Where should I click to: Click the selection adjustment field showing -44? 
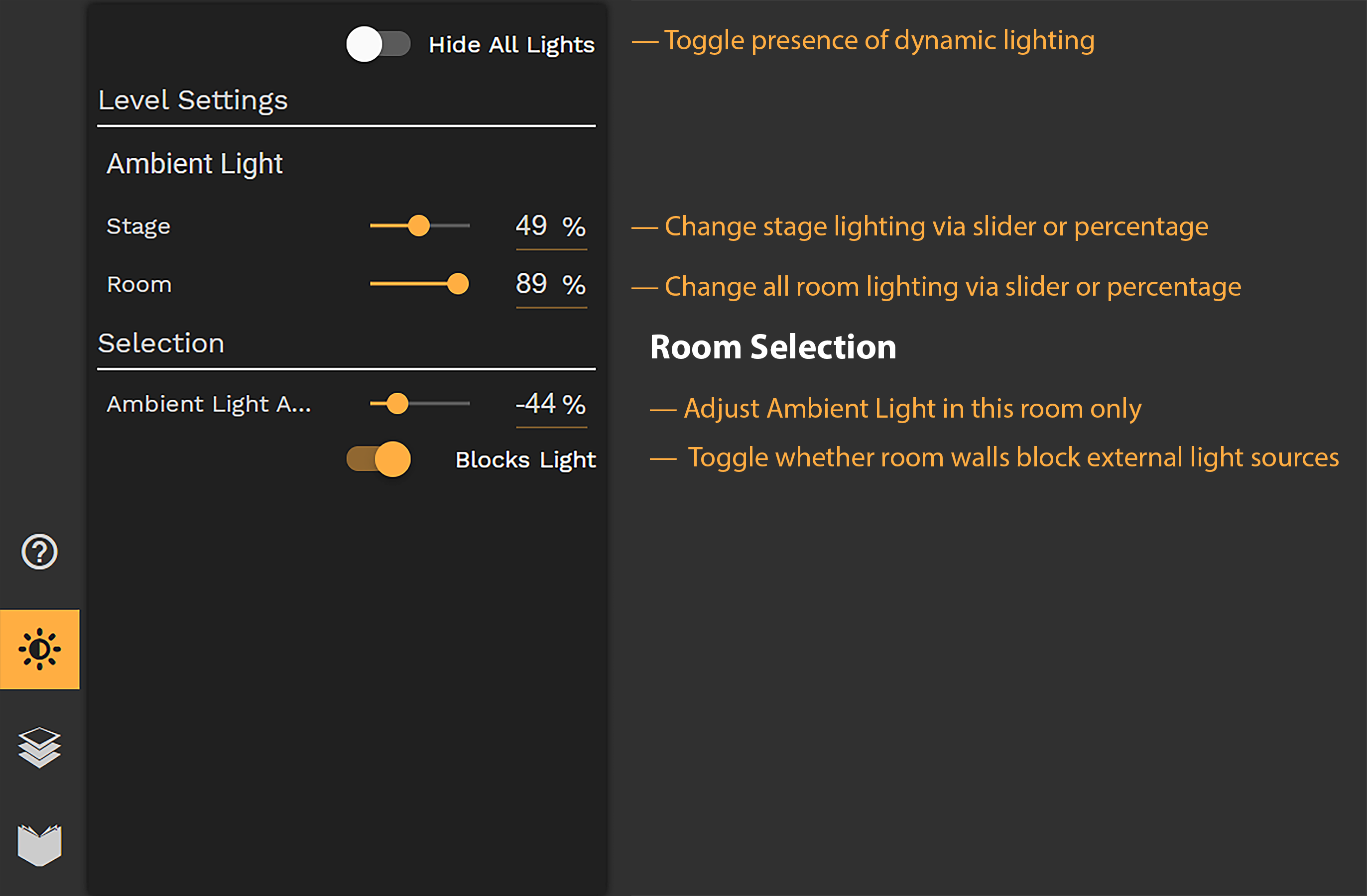pos(551,406)
